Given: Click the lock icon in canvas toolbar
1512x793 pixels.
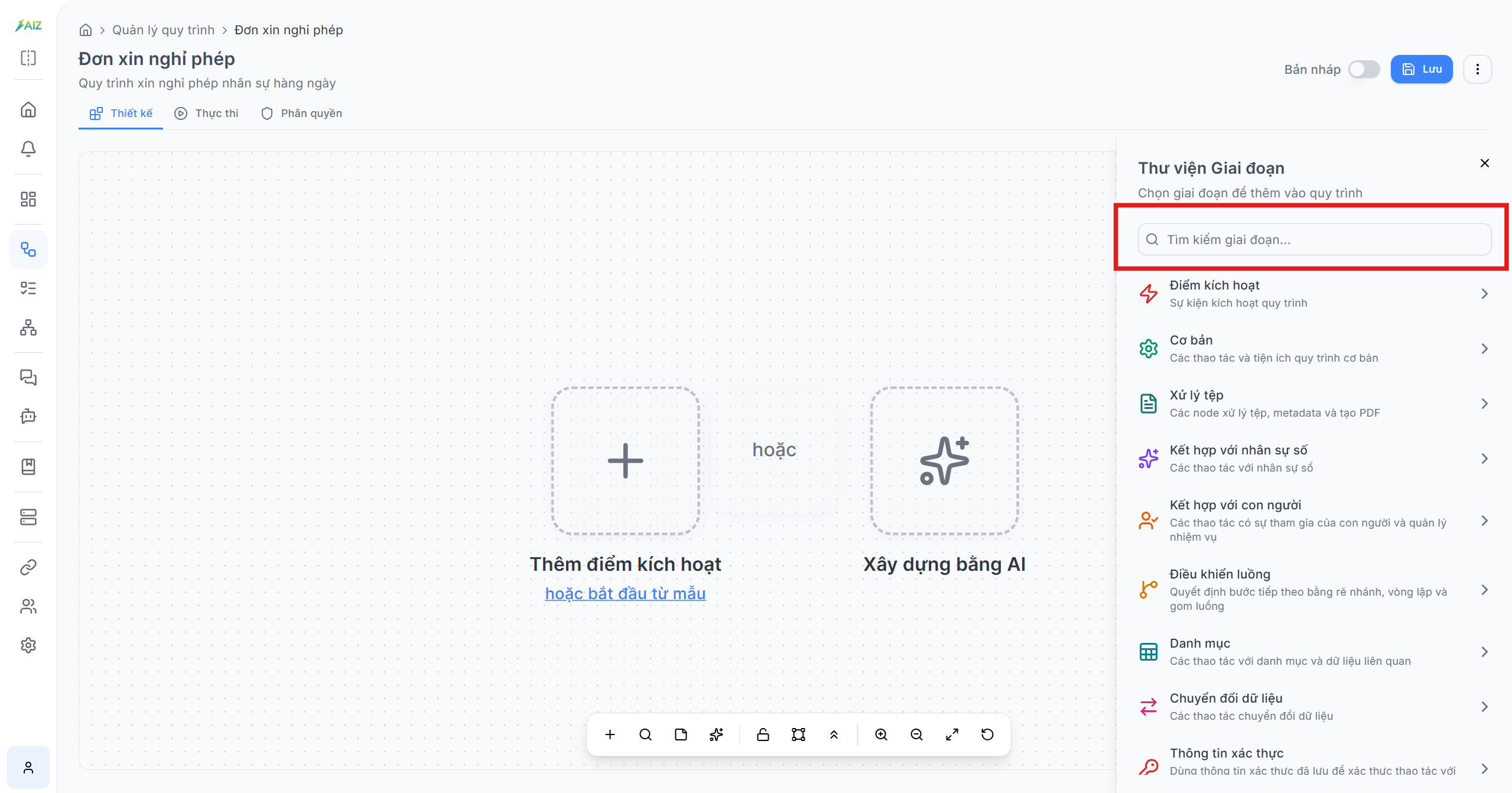Looking at the screenshot, I should [763, 734].
